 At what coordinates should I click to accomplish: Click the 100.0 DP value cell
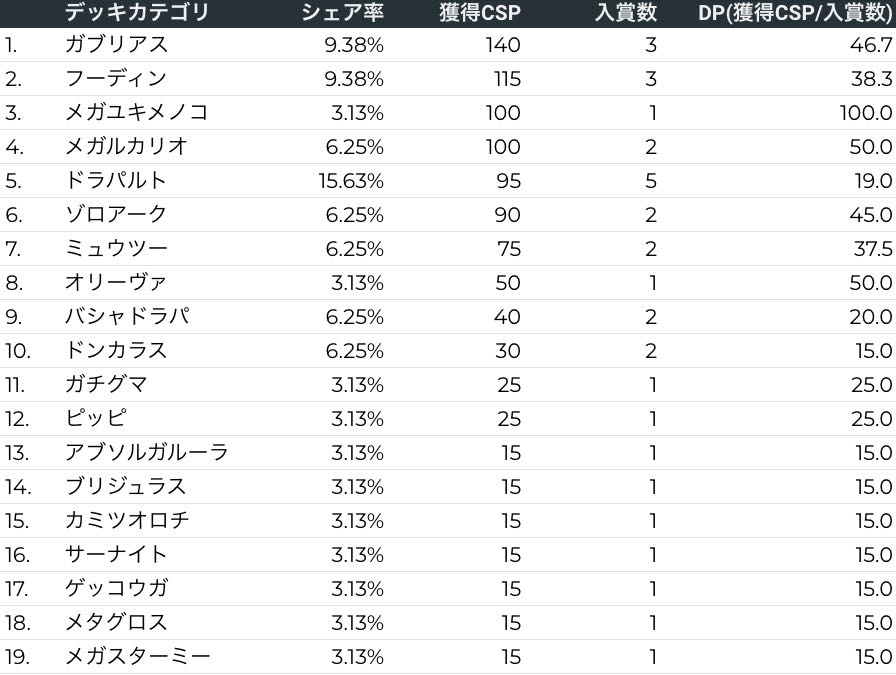tap(866, 113)
